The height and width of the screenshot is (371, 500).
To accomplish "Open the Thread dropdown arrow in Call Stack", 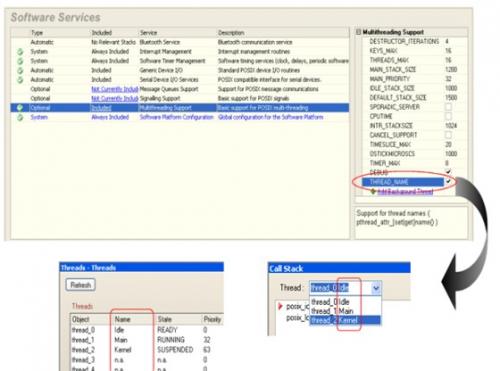I will 376,288.
